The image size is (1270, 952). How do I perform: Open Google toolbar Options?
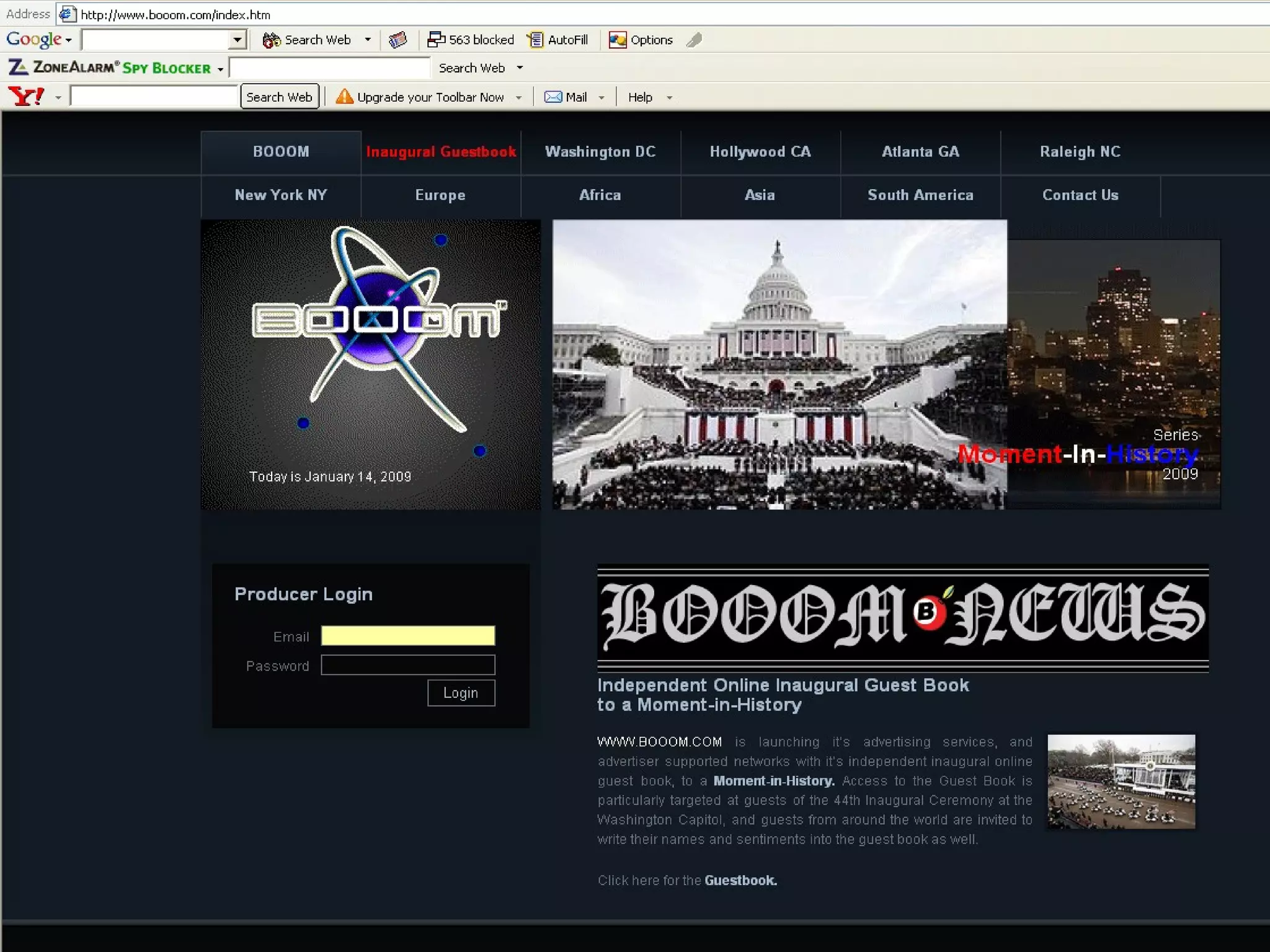click(x=641, y=40)
